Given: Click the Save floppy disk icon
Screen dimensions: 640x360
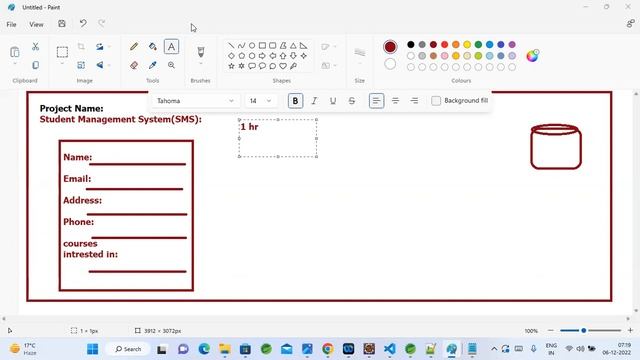Looking at the screenshot, I should click(62, 24).
